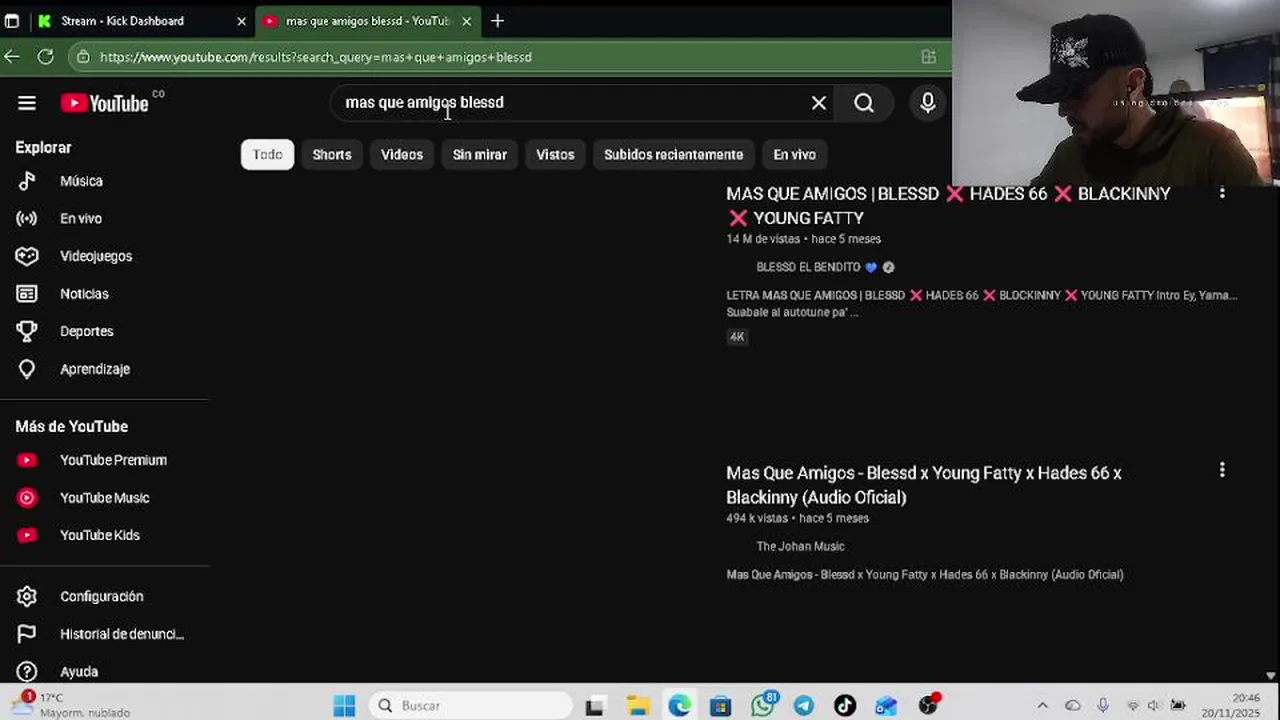Open Outlook from taskbar

[x=886, y=706]
